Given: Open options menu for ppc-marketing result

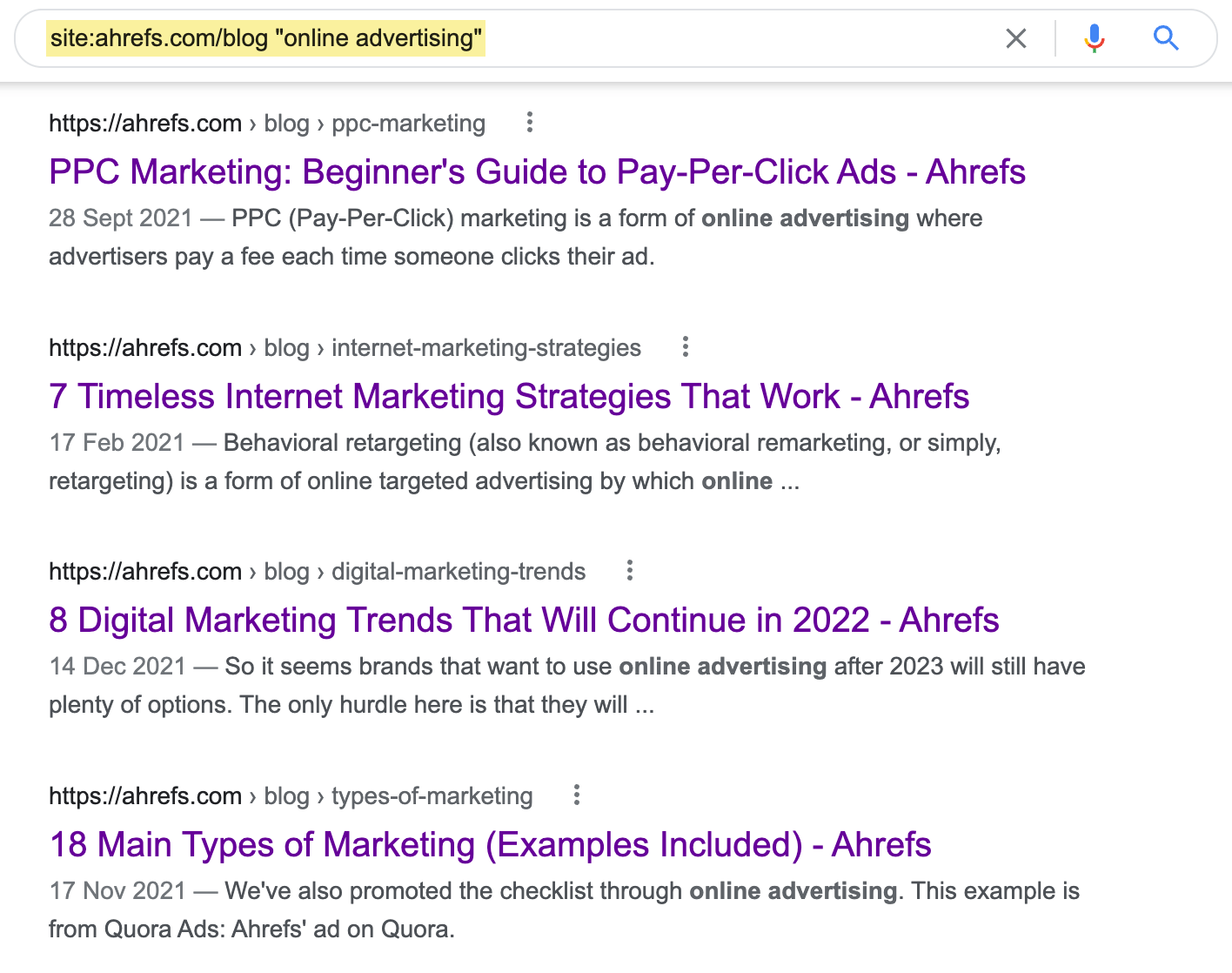Looking at the screenshot, I should [529, 123].
